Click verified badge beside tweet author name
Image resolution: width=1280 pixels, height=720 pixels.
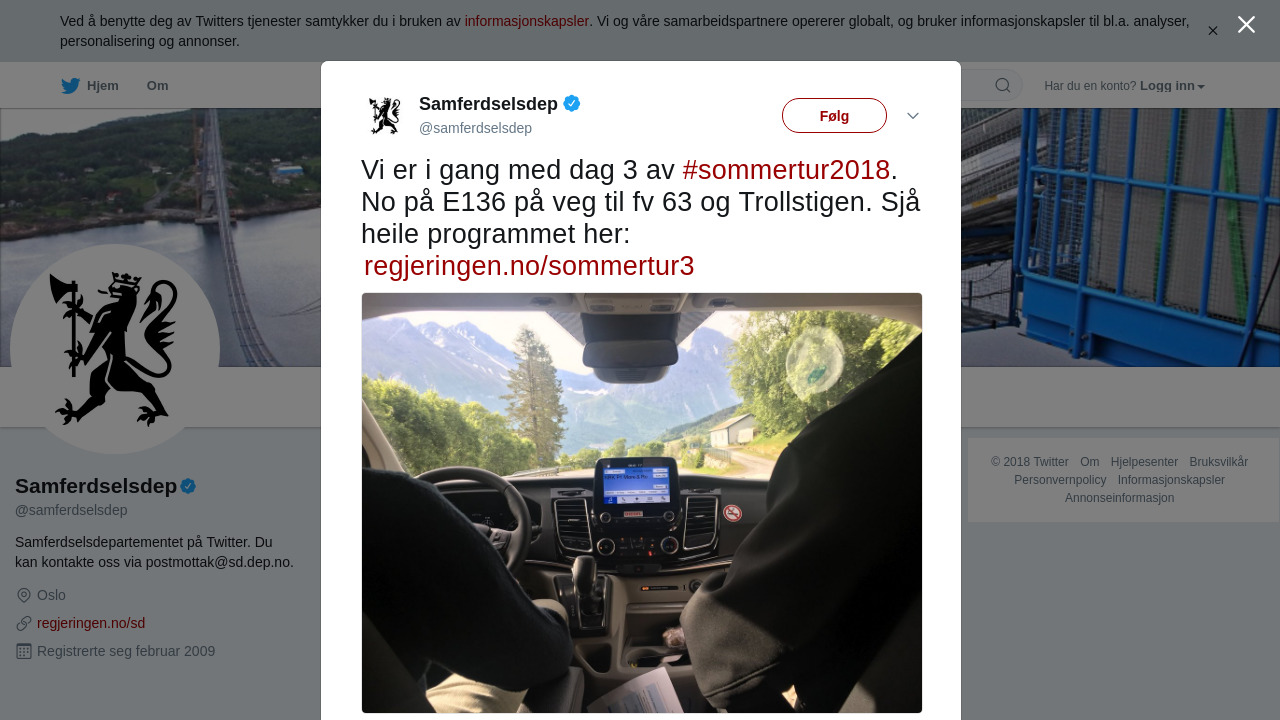tap(572, 103)
